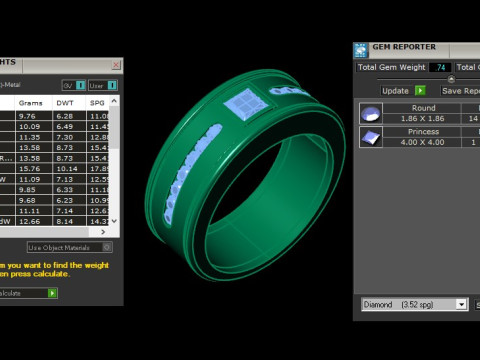Close the metal weights panel
The image size is (480, 360).
(116, 65)
